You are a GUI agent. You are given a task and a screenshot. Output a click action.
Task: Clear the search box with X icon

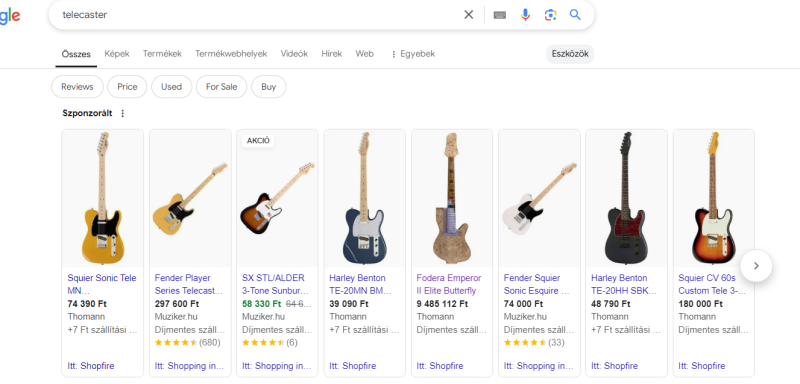point(468,15)
